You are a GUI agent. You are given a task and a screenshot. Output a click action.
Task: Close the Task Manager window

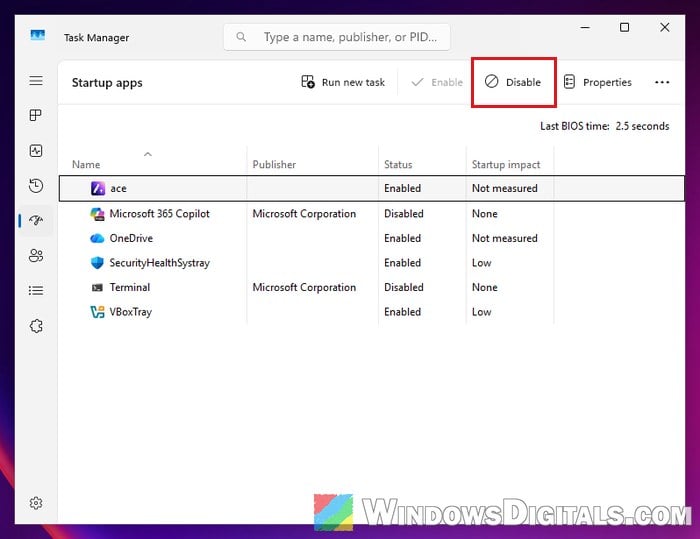(664, 28)
